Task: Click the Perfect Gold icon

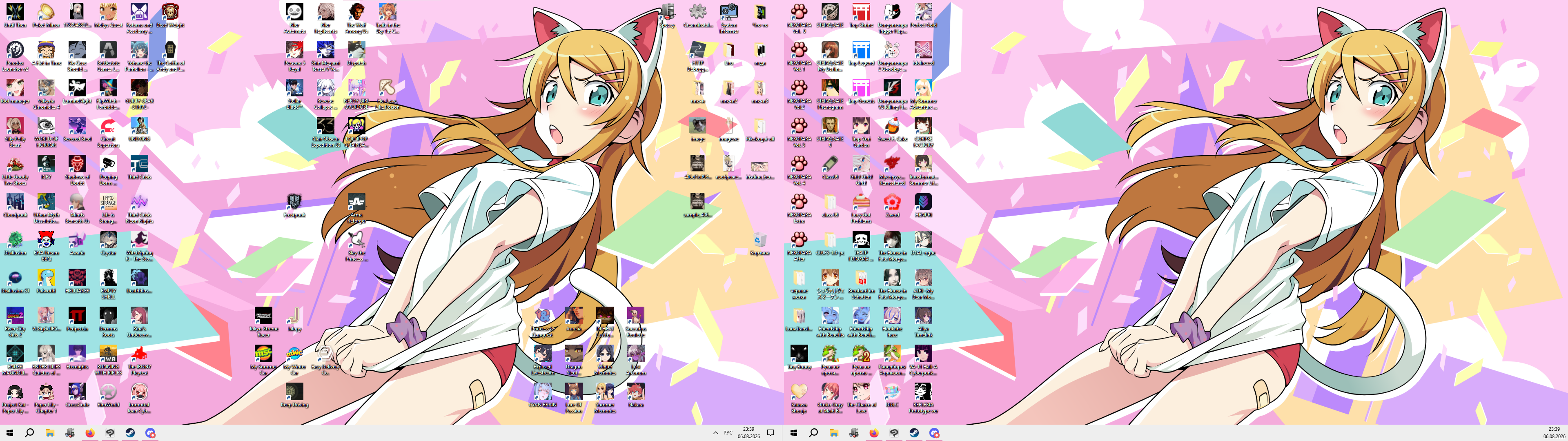Action: pyautogui.click(x=923, y=16)
